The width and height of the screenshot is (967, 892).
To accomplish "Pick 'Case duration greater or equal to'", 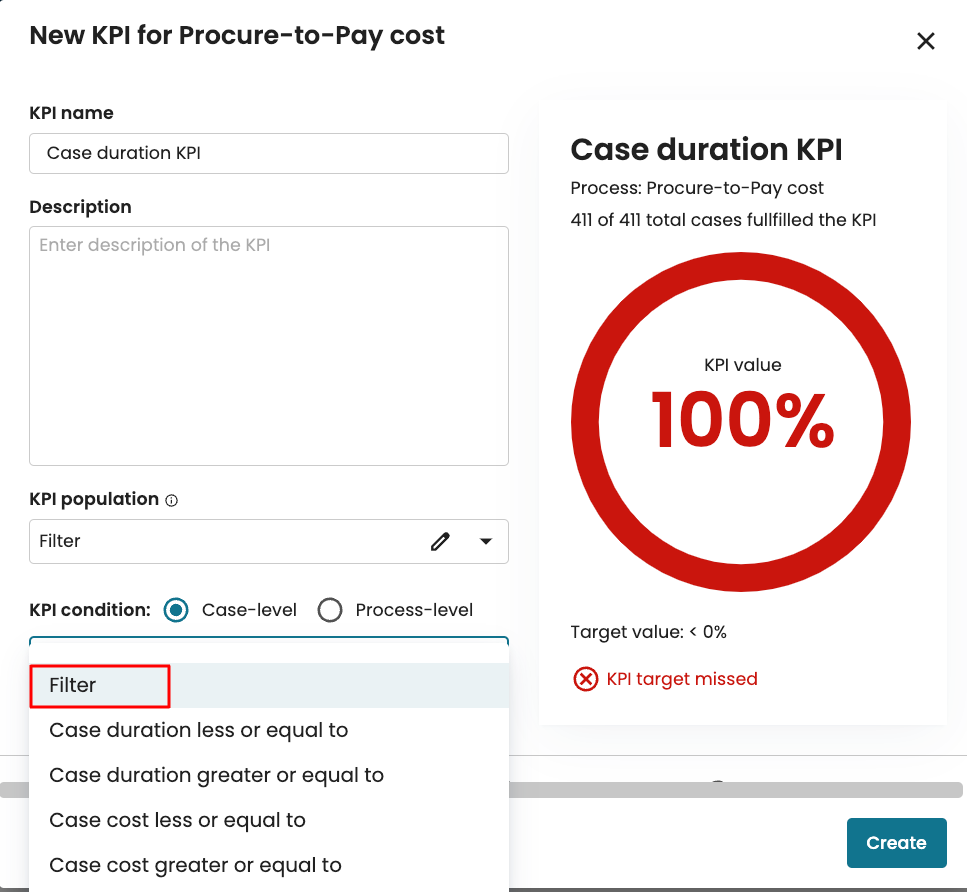I will click(216, 775).
